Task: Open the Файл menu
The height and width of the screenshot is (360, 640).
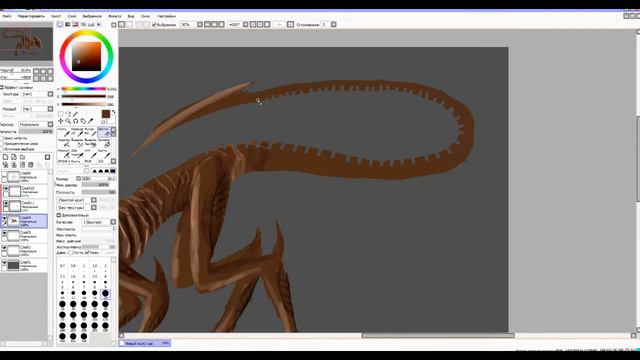Action: [7, 16]
